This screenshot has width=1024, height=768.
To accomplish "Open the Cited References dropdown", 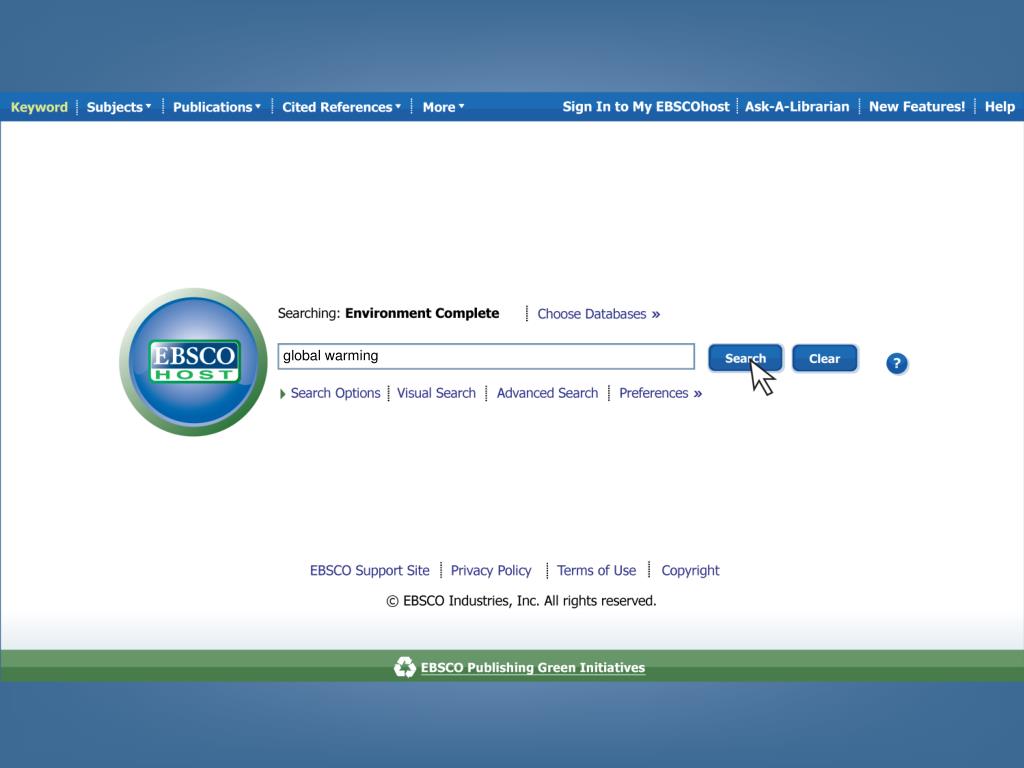I will 342,107.
